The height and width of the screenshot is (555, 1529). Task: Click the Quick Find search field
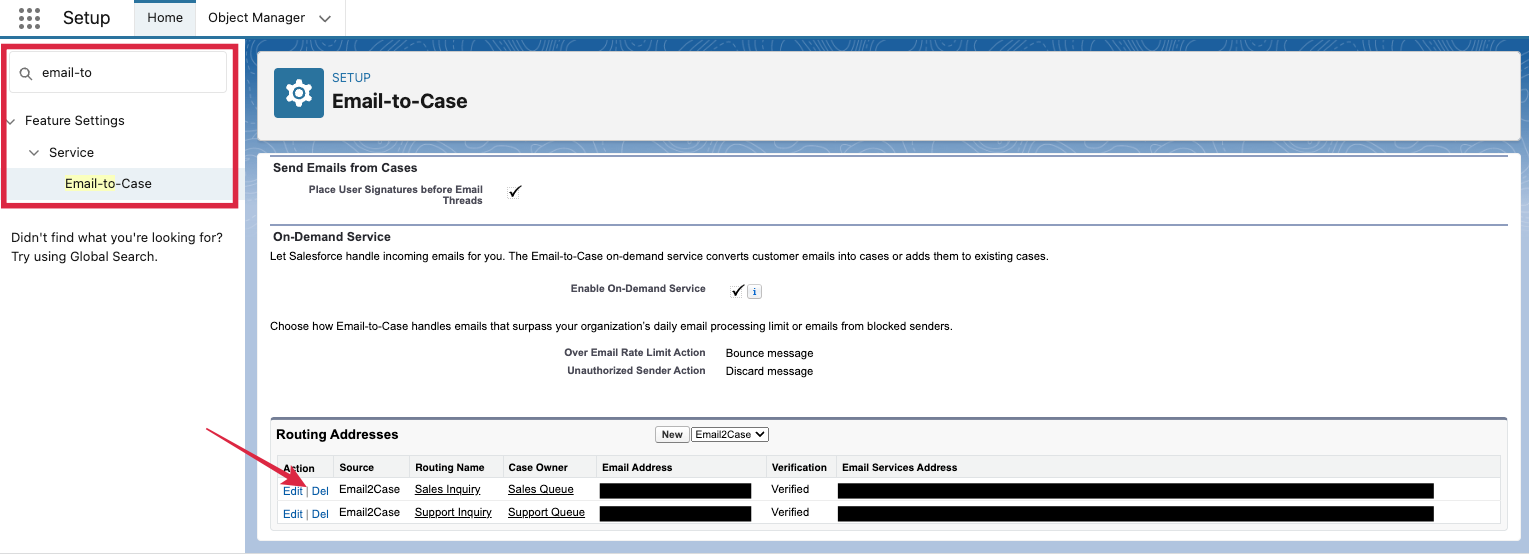tap(118, 73)
